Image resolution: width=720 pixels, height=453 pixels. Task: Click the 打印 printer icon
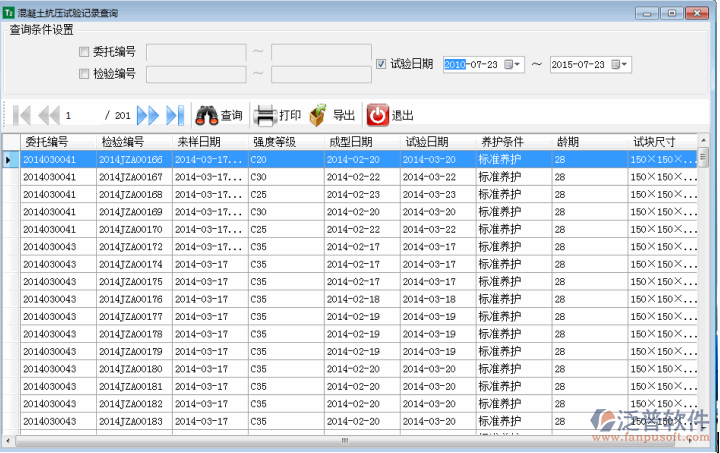265,115
